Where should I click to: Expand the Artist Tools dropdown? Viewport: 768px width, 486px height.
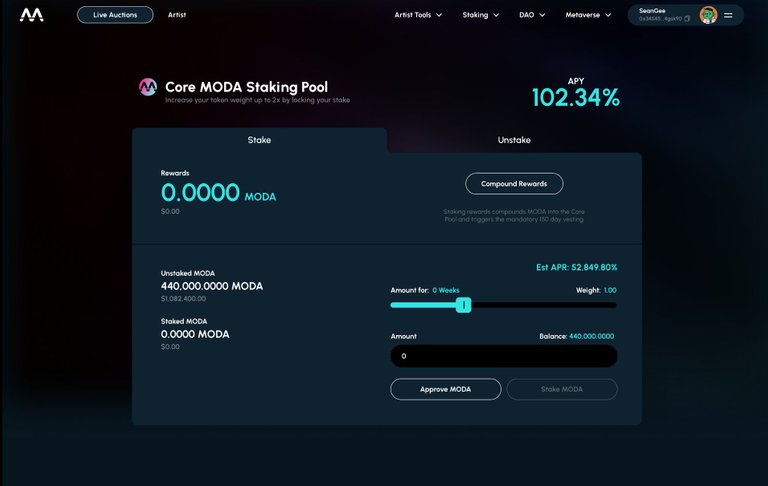(418, 15)
